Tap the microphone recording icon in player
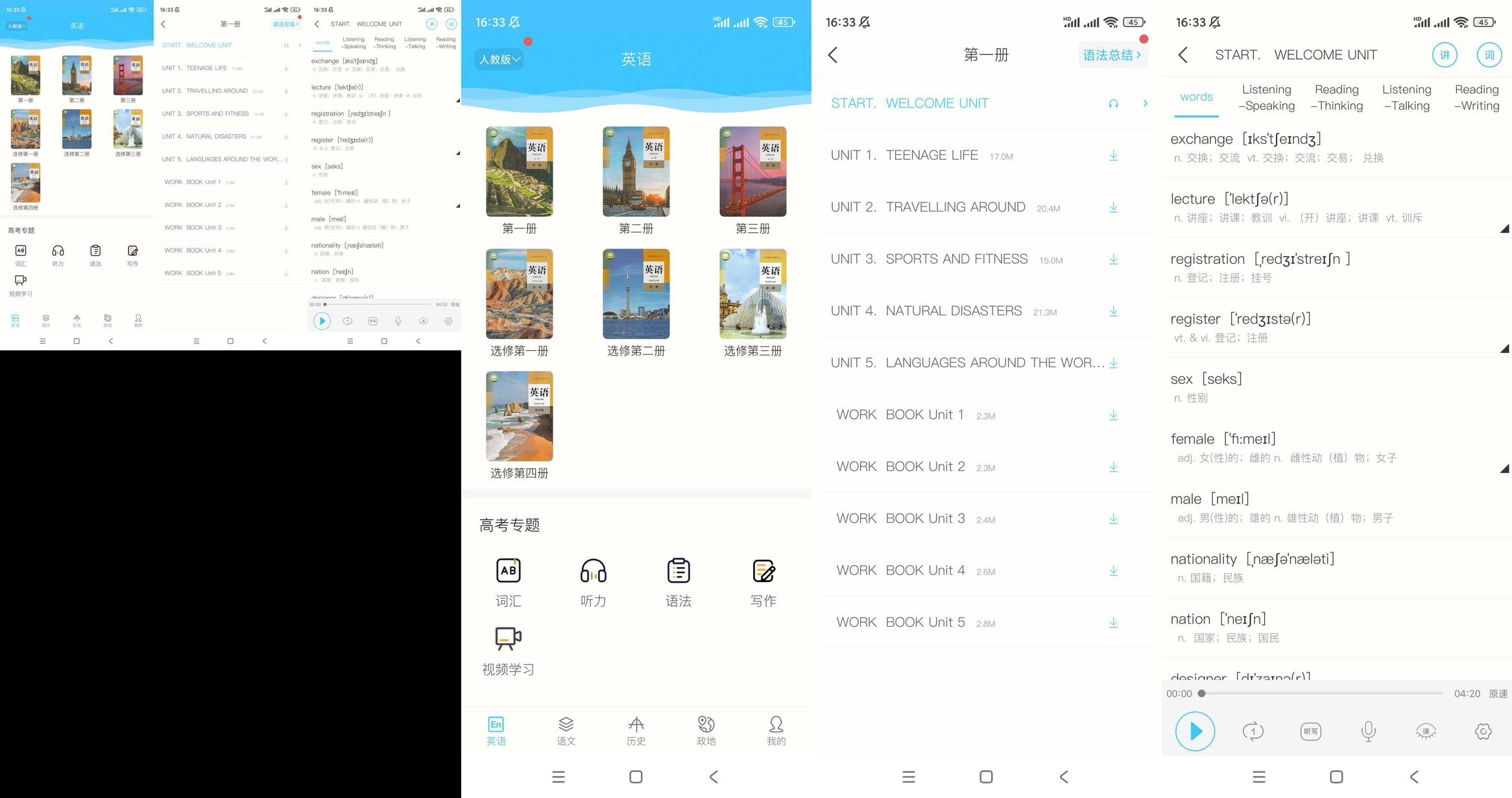 coord(1368,731)
